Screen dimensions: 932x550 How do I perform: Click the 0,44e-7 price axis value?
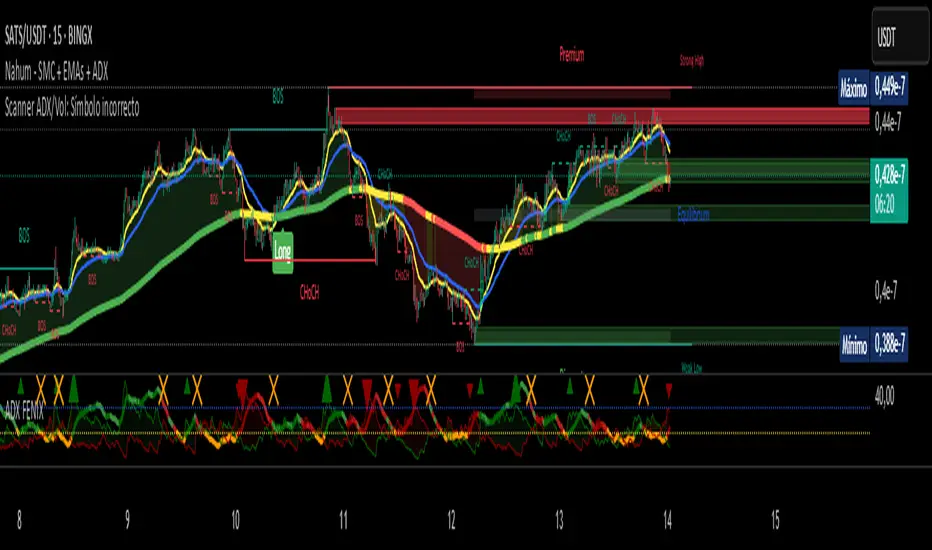pyautogui.click(x=887, y=122)
